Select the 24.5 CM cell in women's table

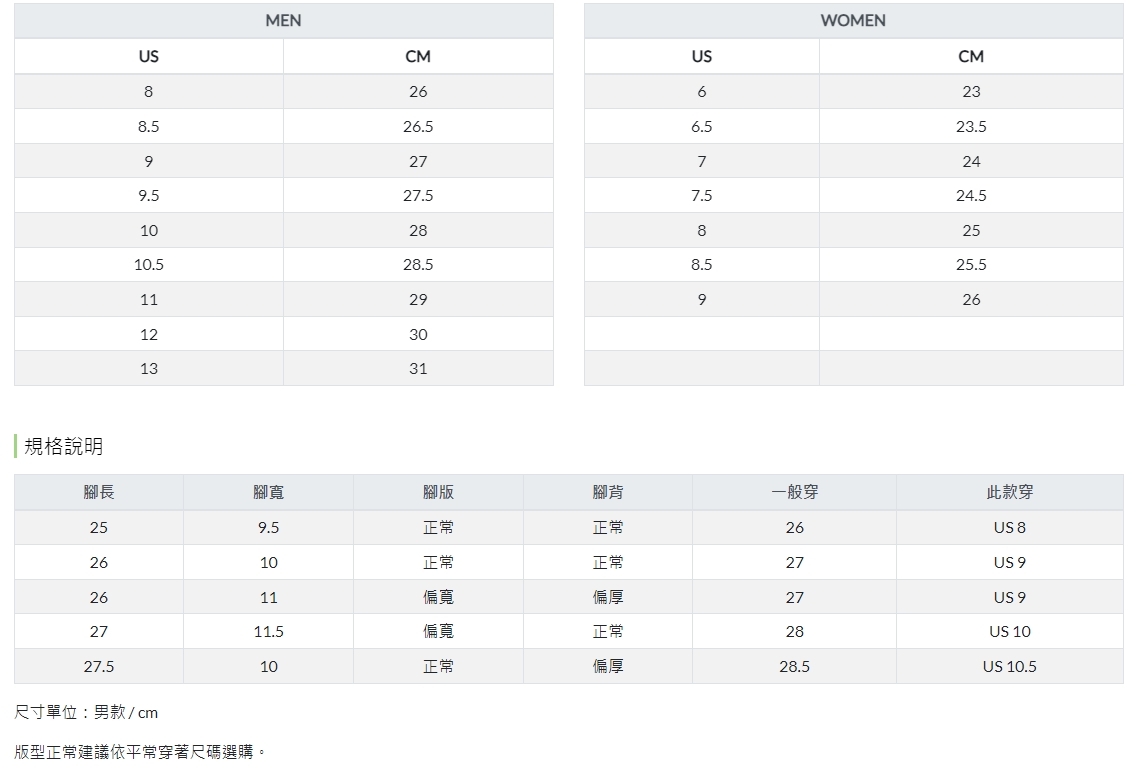pos(971,196)
